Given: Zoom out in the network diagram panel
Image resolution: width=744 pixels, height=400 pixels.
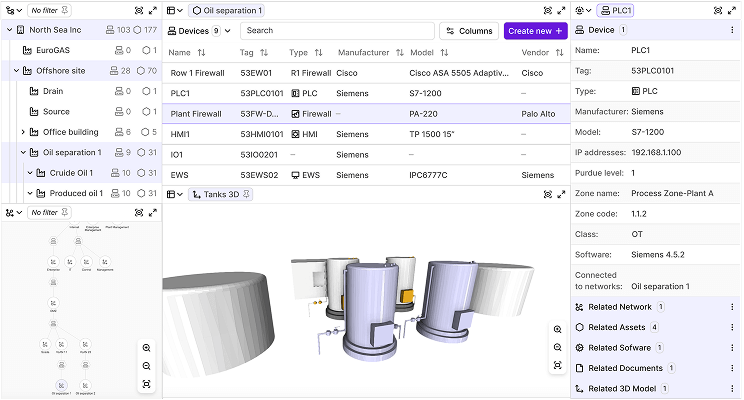Looking at the screenshot, I should [x=147, y=365].
